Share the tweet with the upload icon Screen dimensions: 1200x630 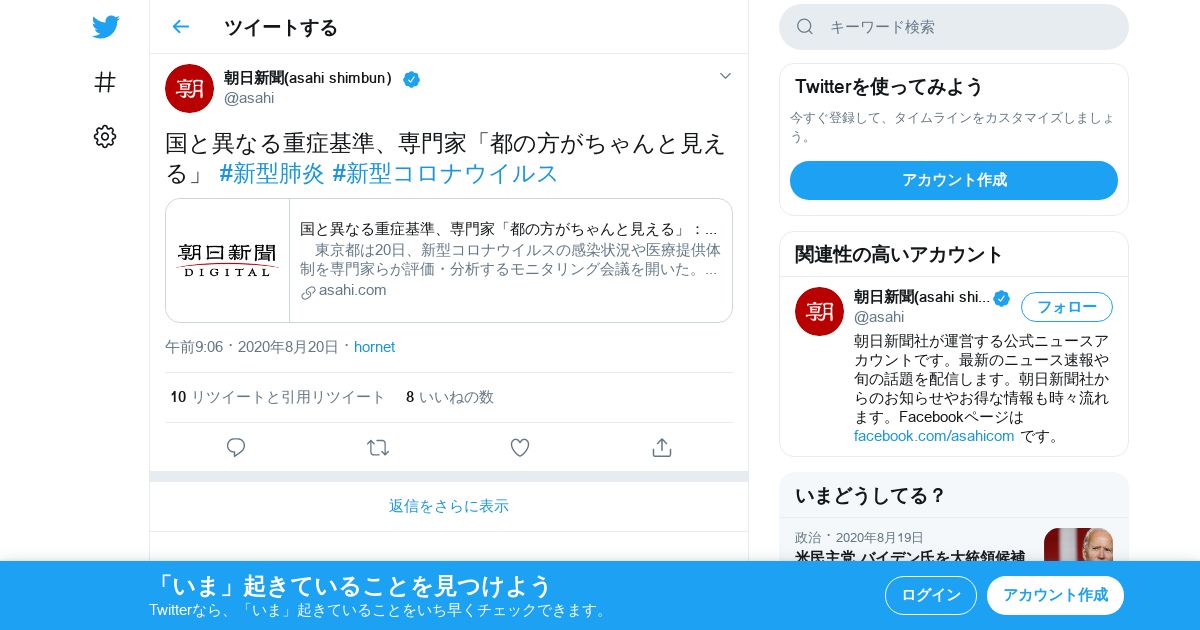(662, 448)
